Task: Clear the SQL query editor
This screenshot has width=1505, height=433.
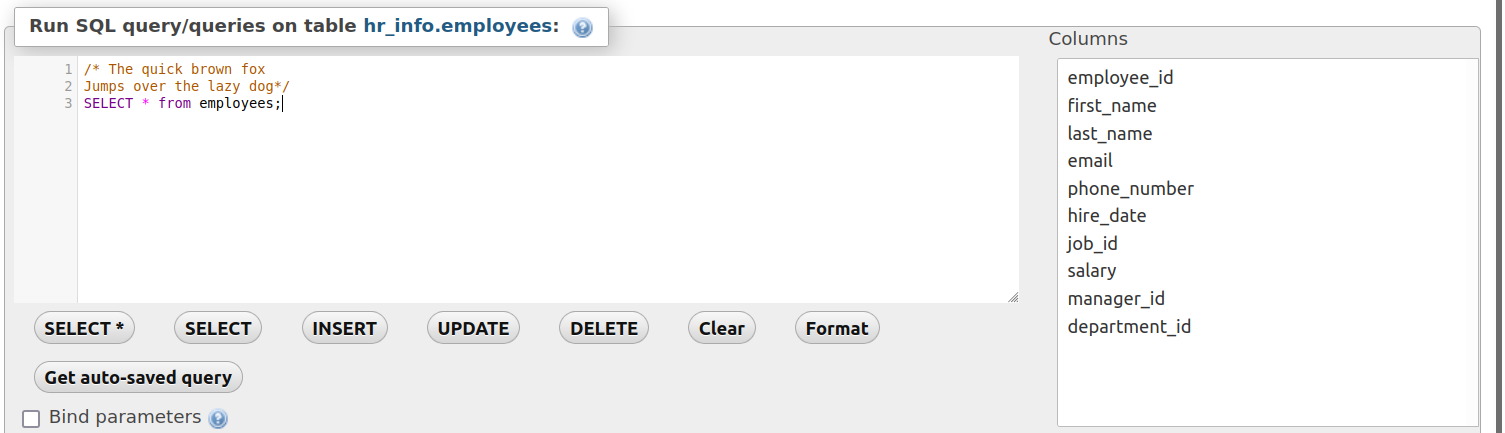Action: pos(722,328)
